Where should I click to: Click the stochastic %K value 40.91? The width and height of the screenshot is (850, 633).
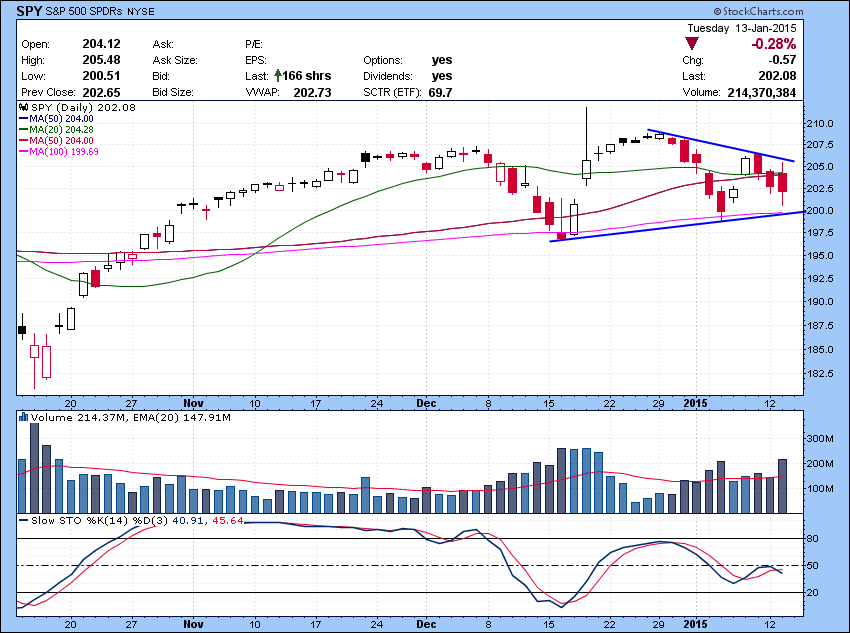[188, 520]
